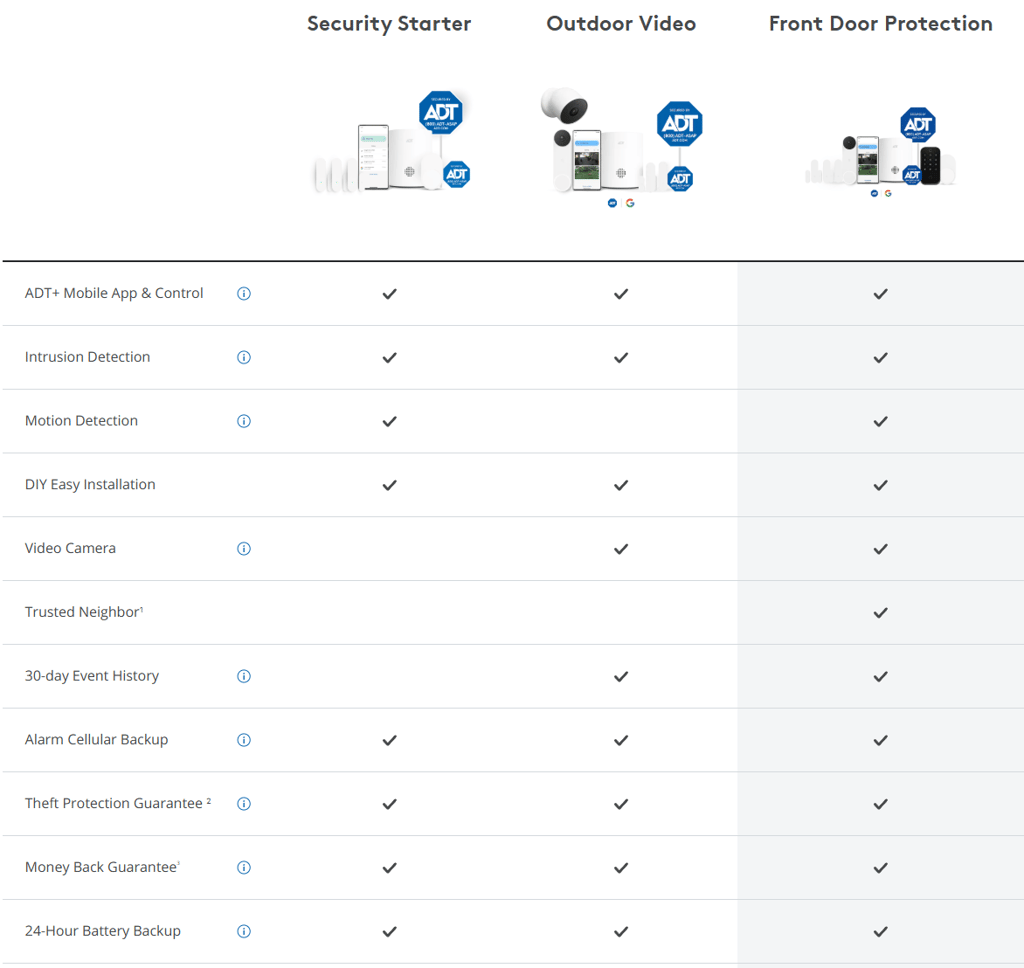Click the Security Starter product image
This screenshot has height=968, width=1024.
click(x=391, y=143)
